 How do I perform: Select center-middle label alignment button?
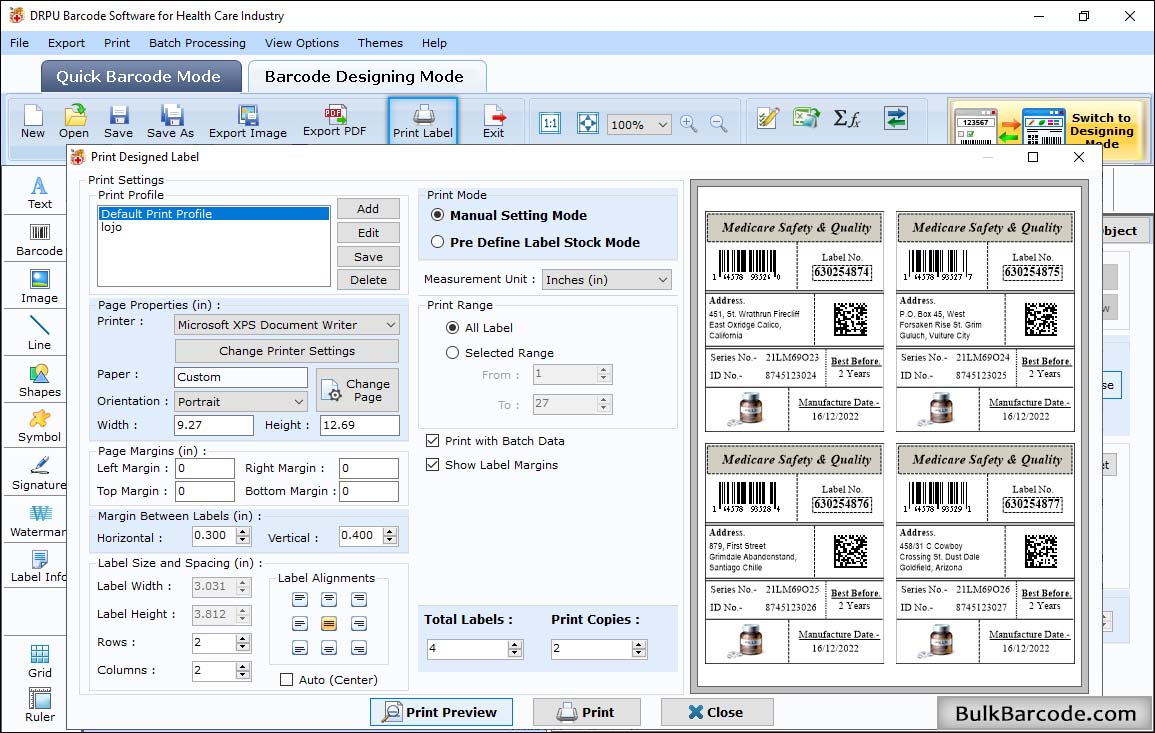pyautogui.click(x=329, y=624)
